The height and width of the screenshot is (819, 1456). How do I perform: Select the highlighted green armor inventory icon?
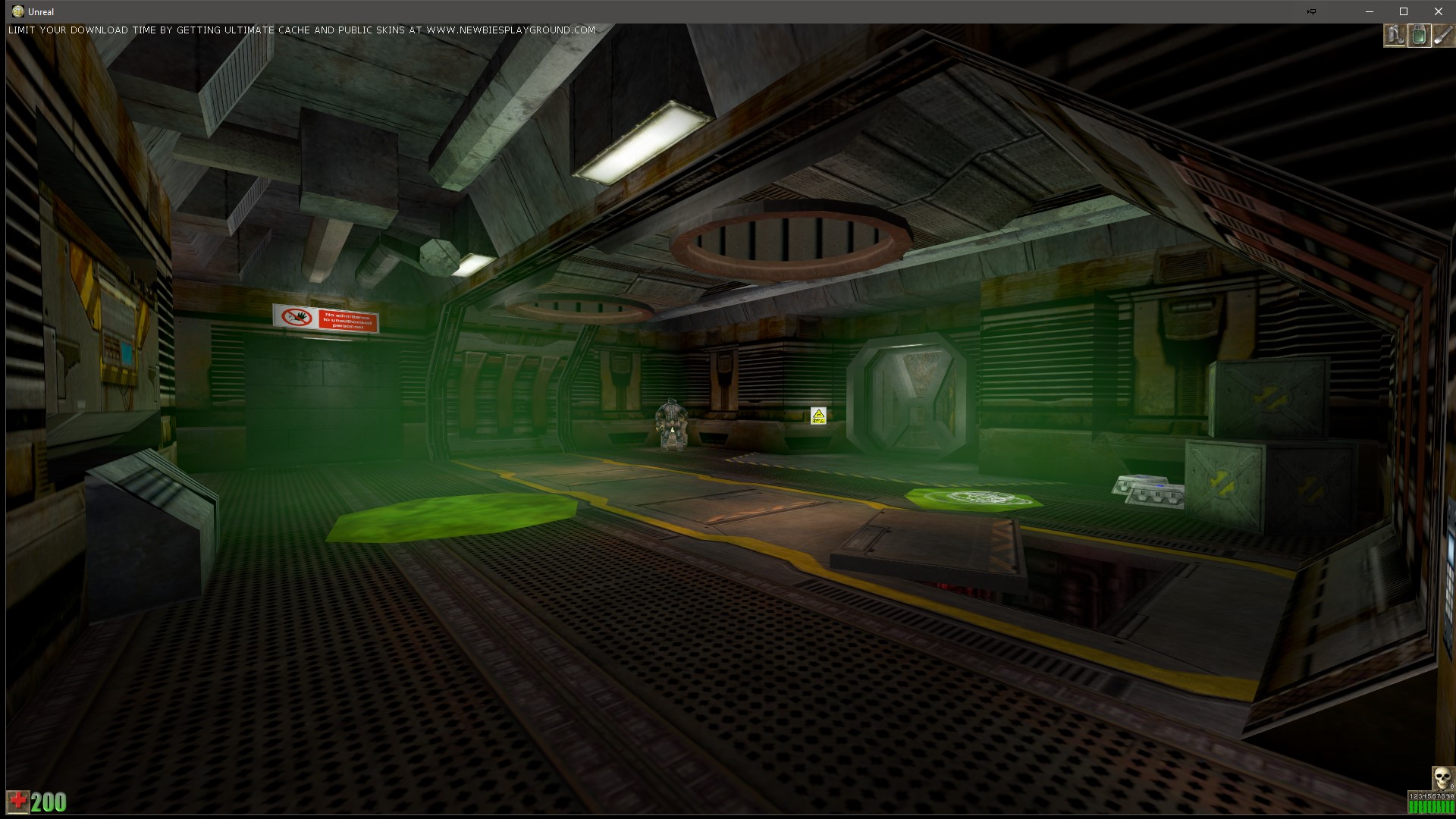click(x=1419, y=36)
